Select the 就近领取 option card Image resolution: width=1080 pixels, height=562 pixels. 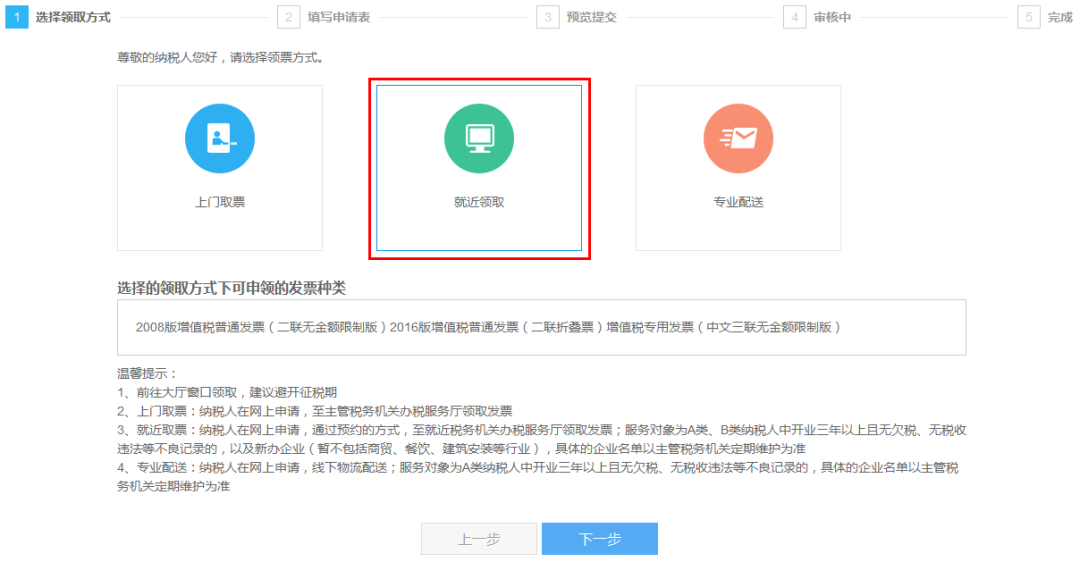click(x=479, y=168)
